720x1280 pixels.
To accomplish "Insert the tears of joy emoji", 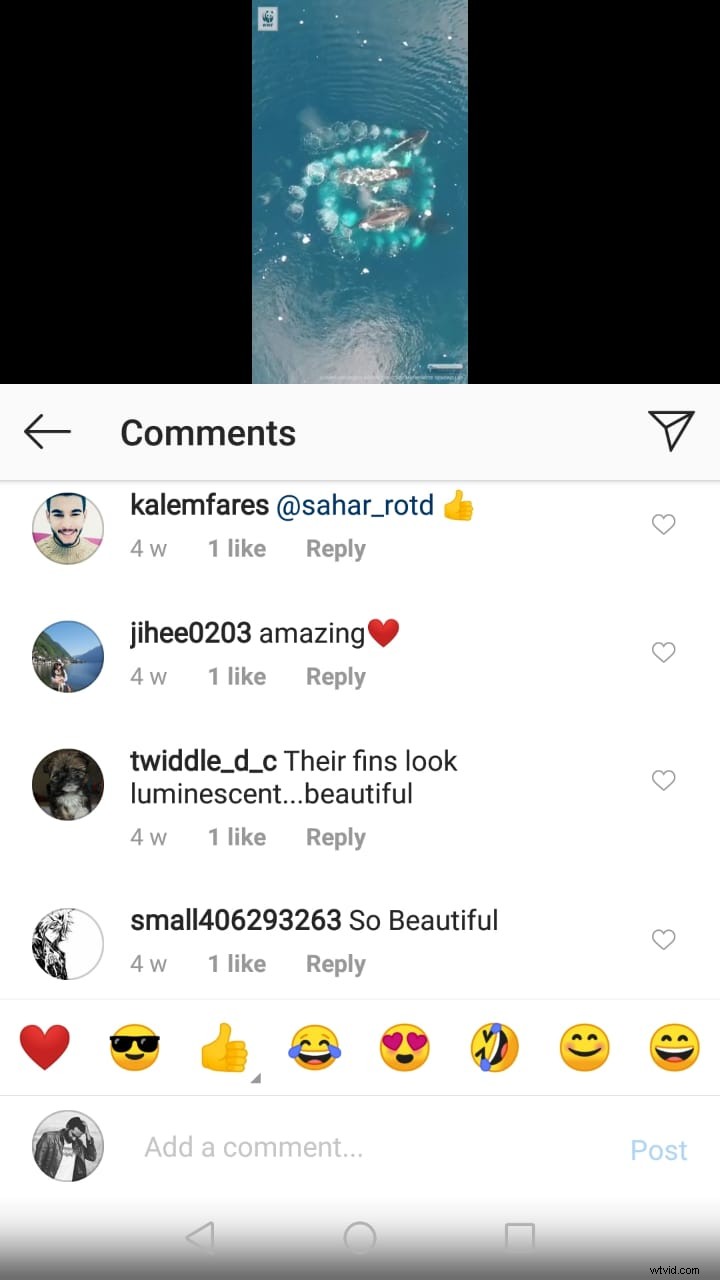I will click(x=315, y=1048).
